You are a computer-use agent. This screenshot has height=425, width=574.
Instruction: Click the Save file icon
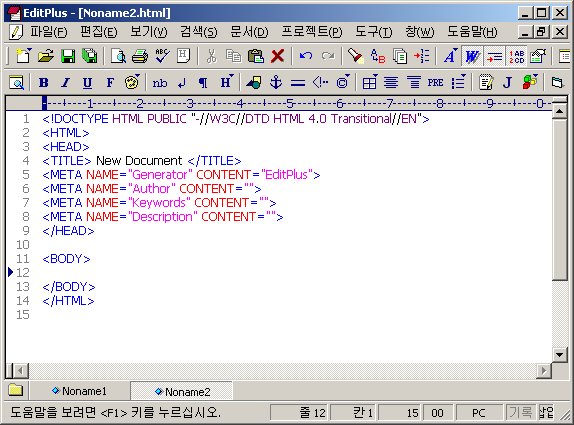[68, 56]
